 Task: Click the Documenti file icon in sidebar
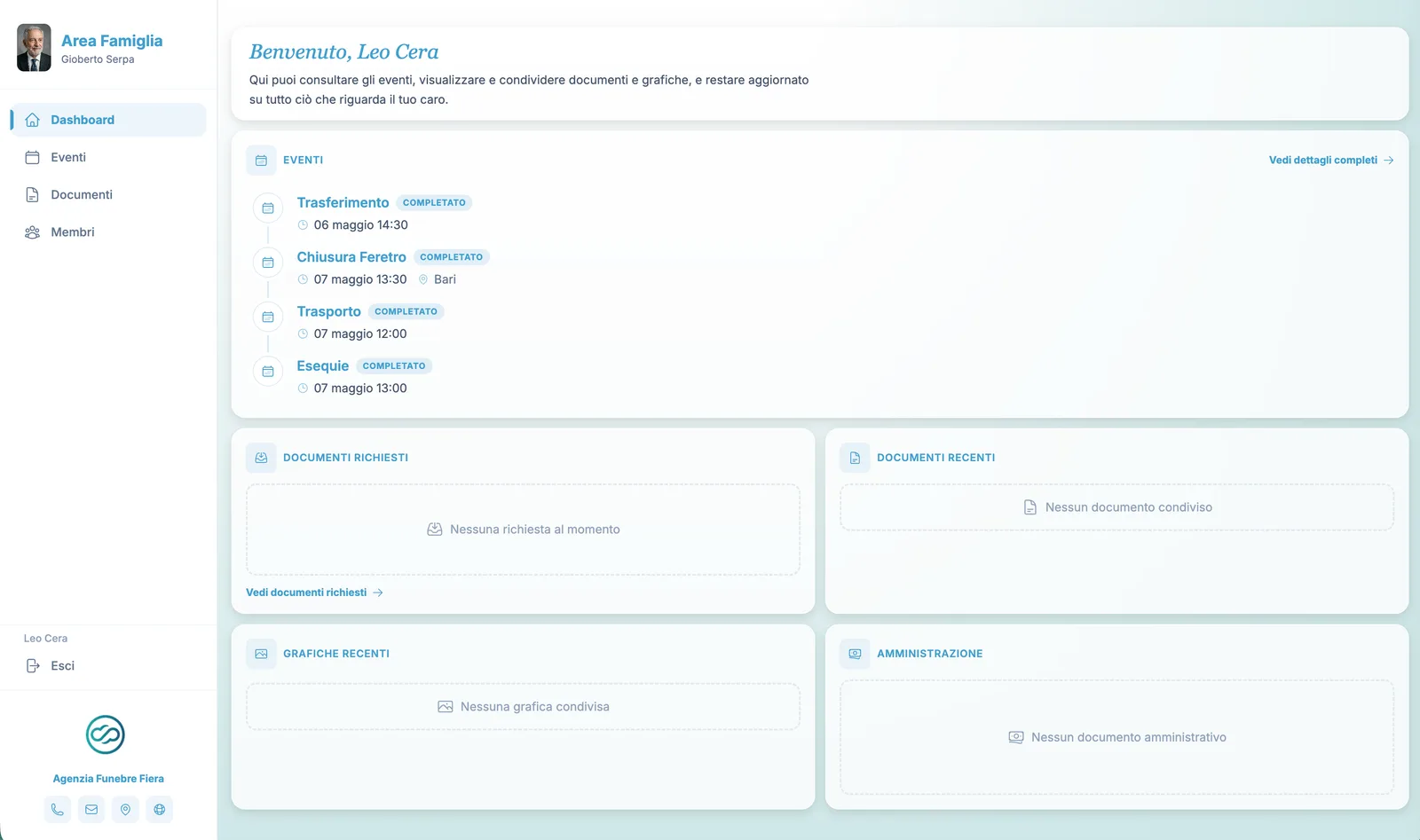point(33,194)
